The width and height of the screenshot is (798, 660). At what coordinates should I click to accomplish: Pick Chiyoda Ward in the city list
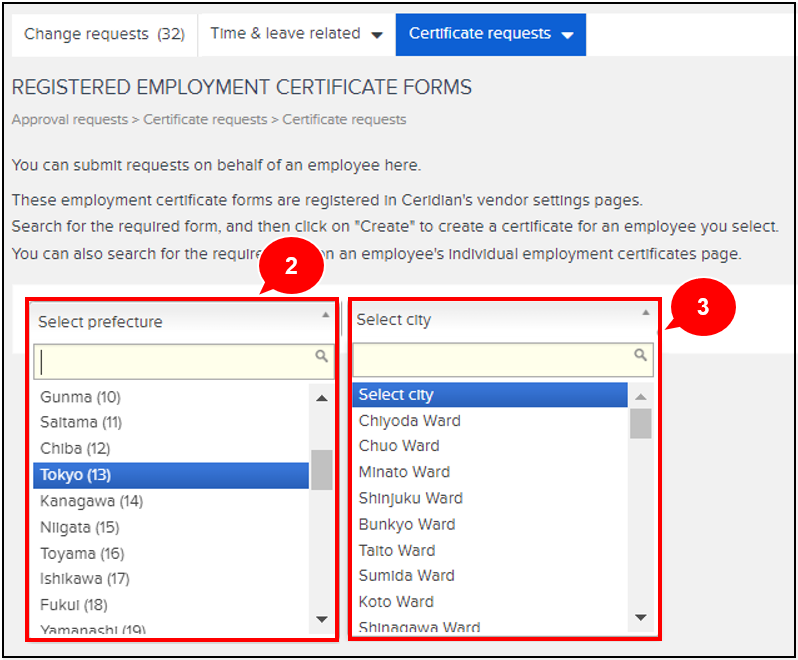pyautogui.click(x=410, y=420)
